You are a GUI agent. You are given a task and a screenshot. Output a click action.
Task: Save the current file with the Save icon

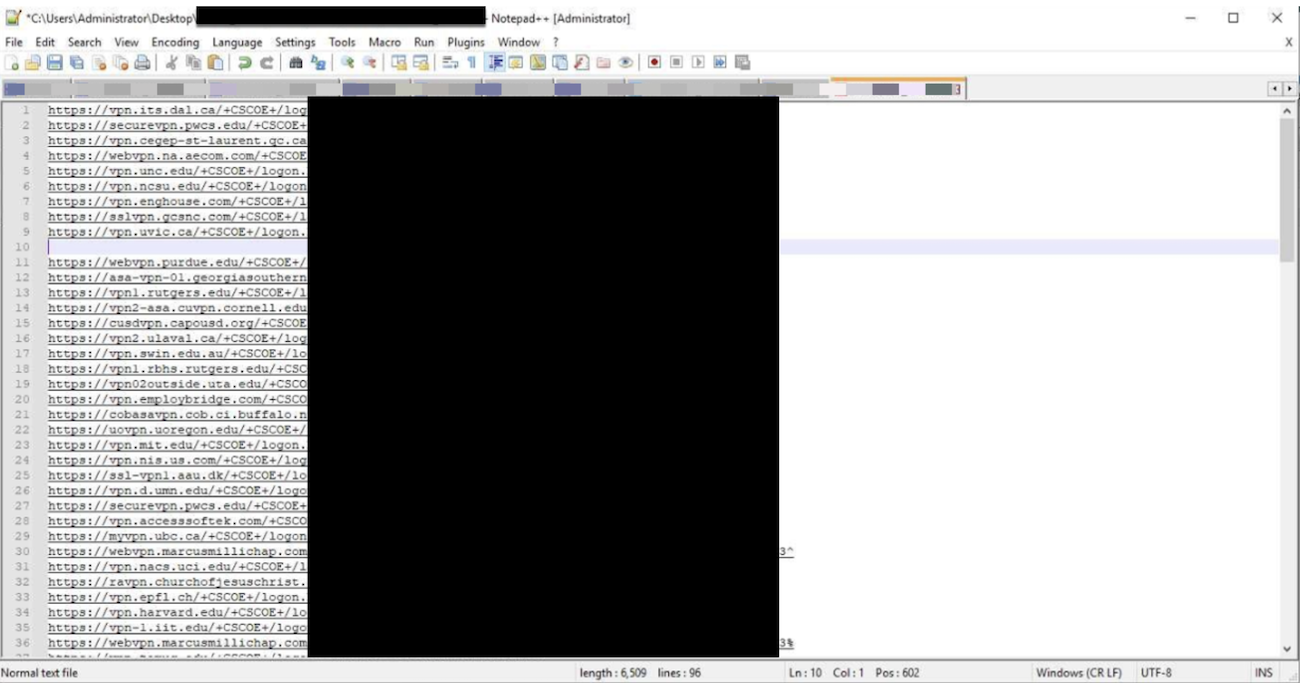(x=55, y=62)
